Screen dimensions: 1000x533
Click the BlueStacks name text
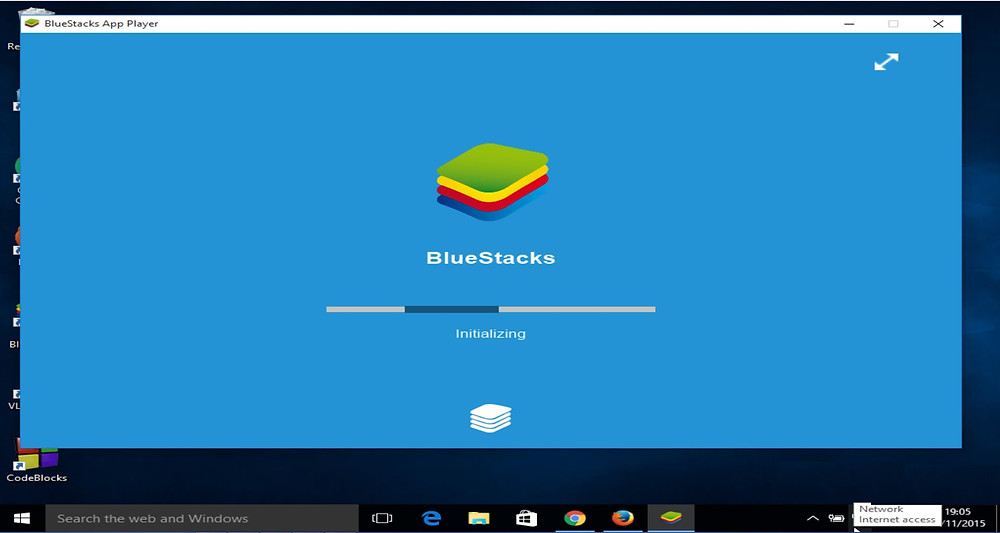(490, 258)
